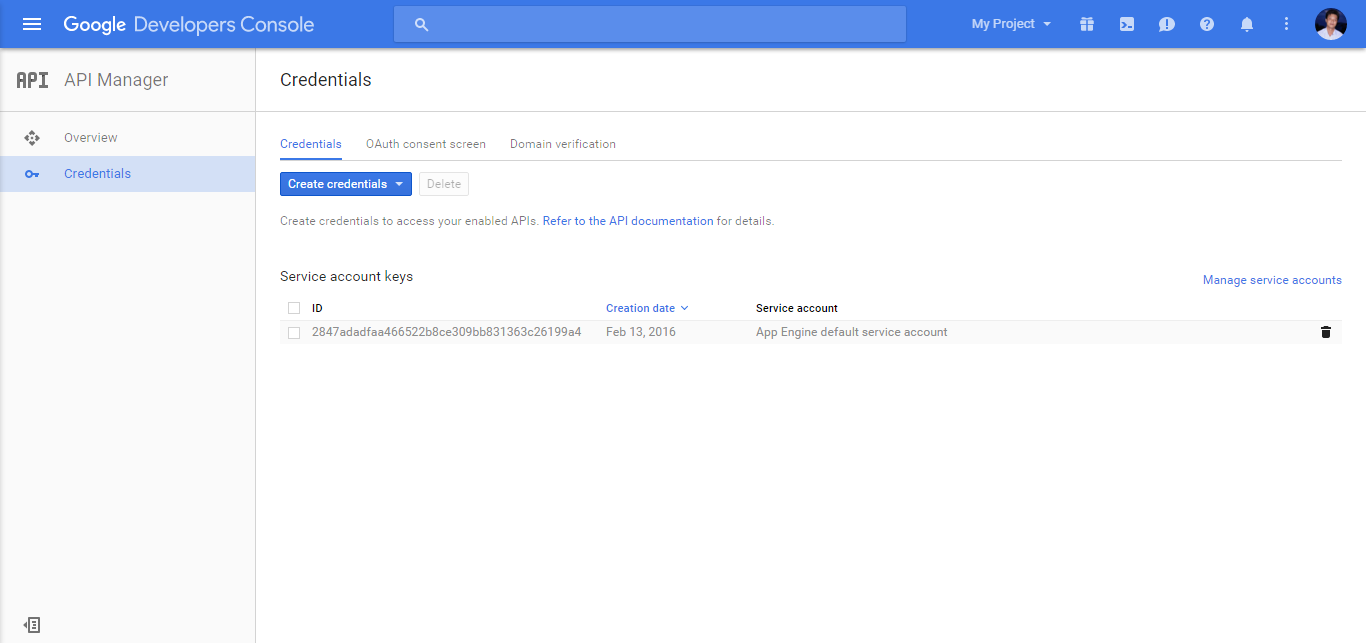Click the Feb 13, 2016 date cell
Image resolution: width=1366 pixels, height=643 pixels.
tap(641, 332)
